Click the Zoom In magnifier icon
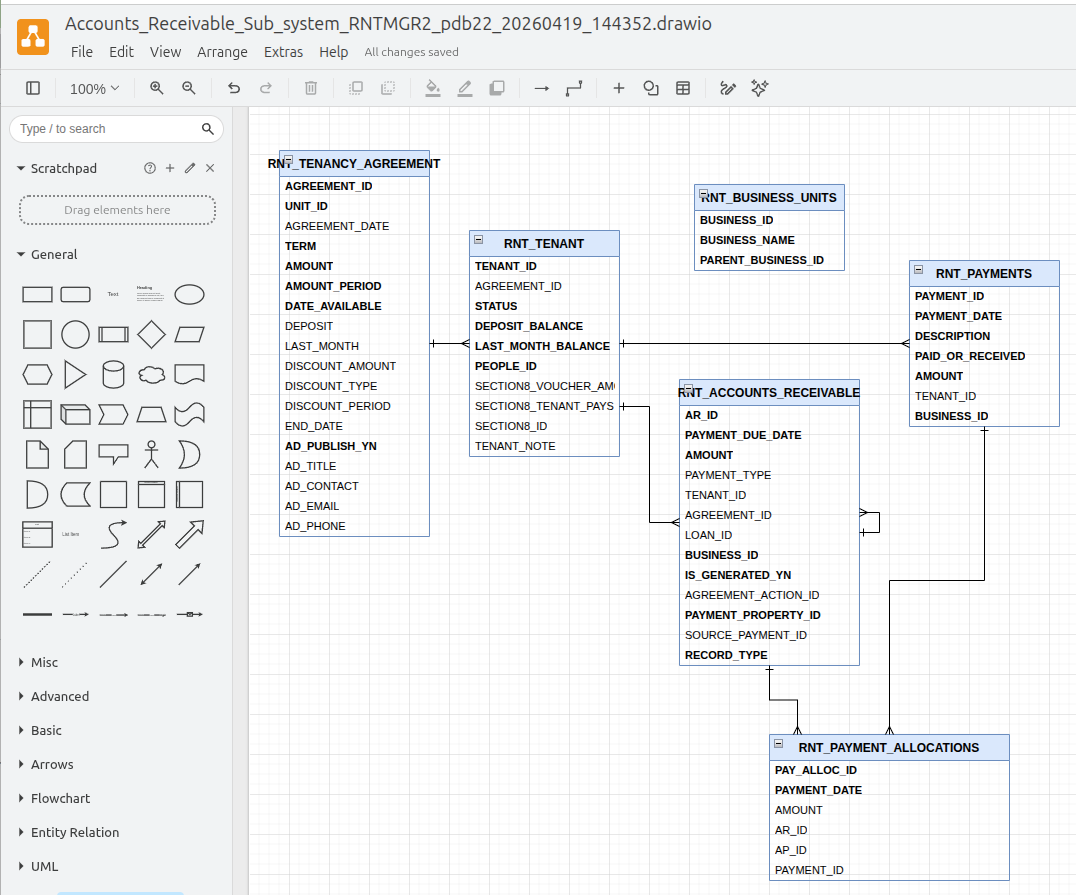Image resolution: width=1076 pixels, height=895 pixels. tap(156, 88)
